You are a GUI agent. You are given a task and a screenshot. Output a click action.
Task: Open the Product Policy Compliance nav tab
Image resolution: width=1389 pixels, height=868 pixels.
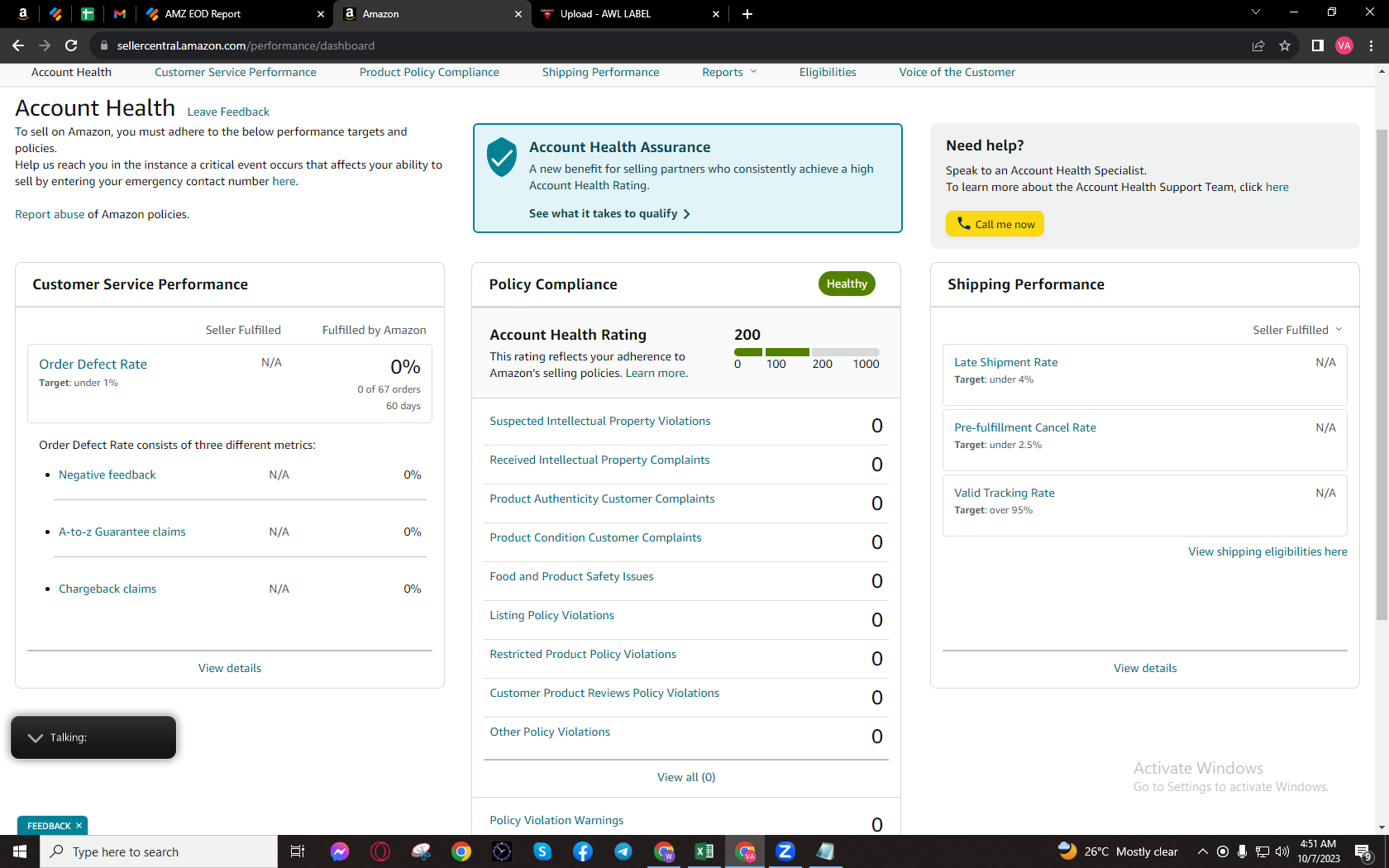pos(429,72)
